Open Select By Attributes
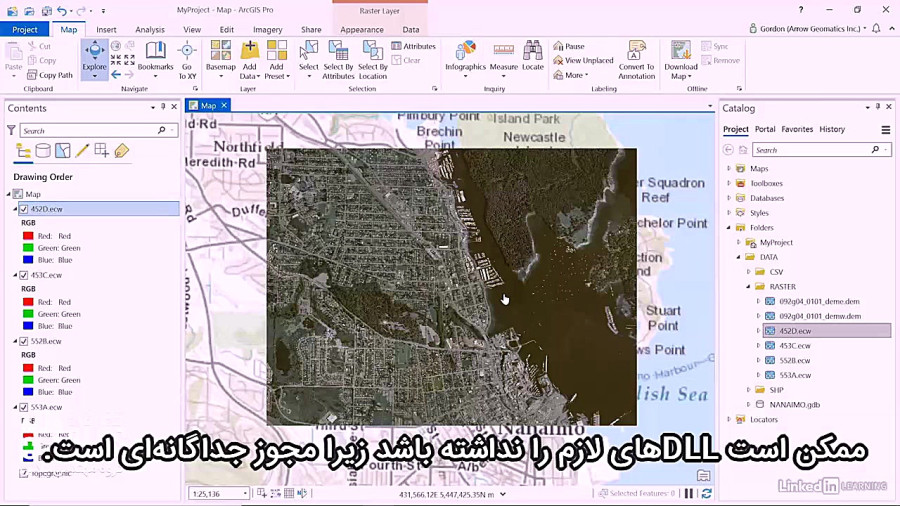 point(338,60)
